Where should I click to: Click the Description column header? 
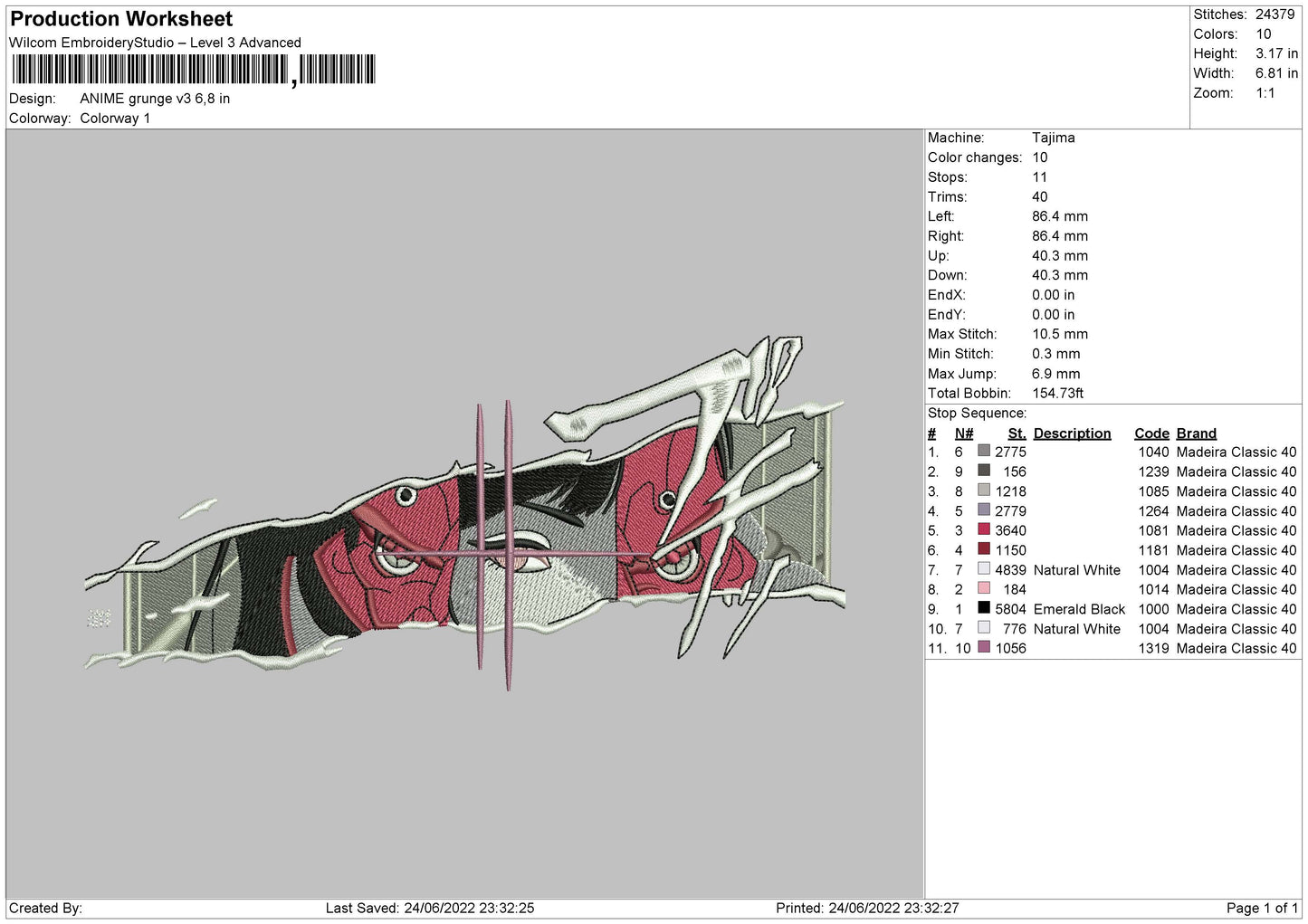[x=1072, y=433]
